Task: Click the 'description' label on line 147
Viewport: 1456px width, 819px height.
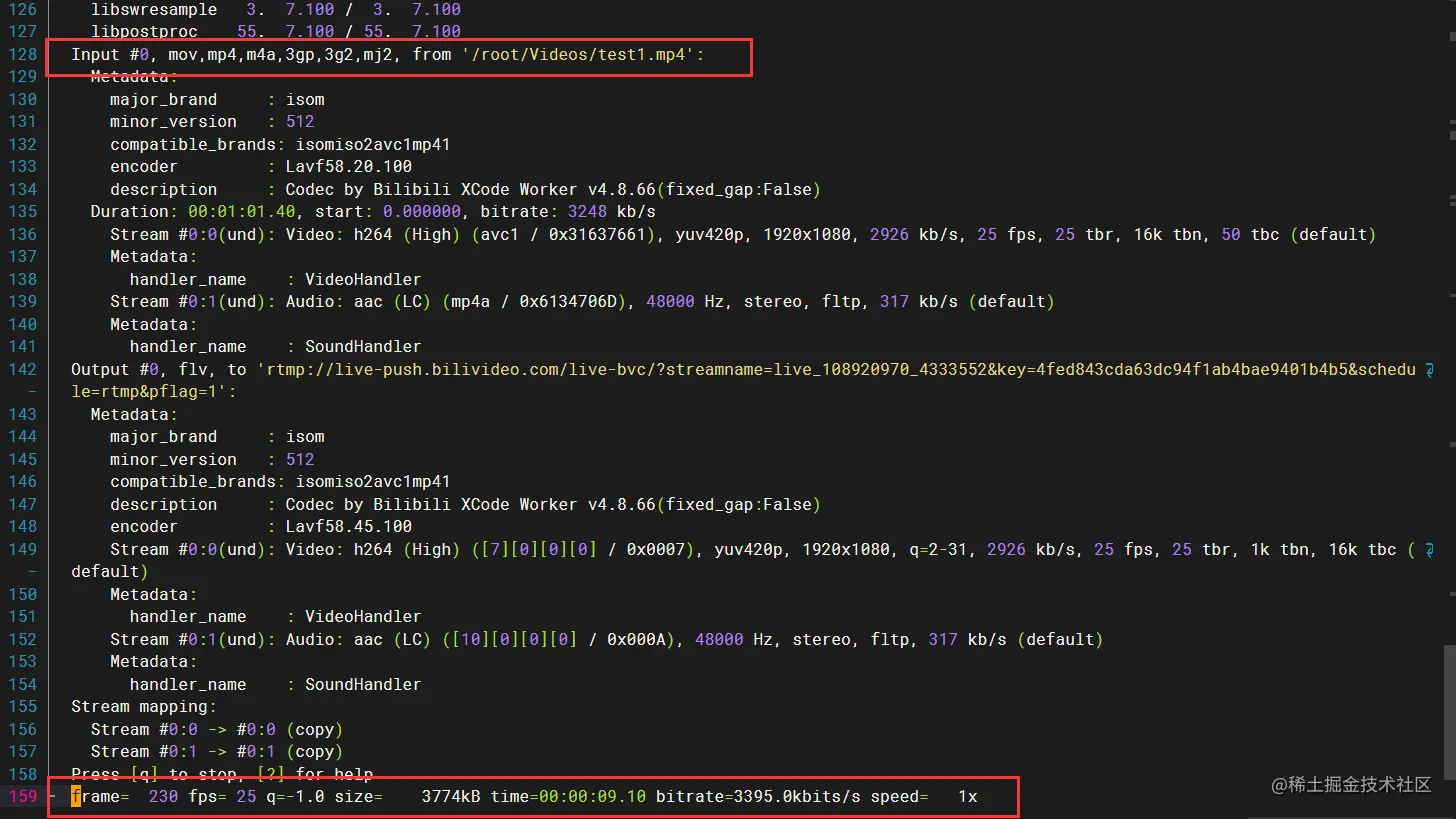Action: (x=164, y=504)
